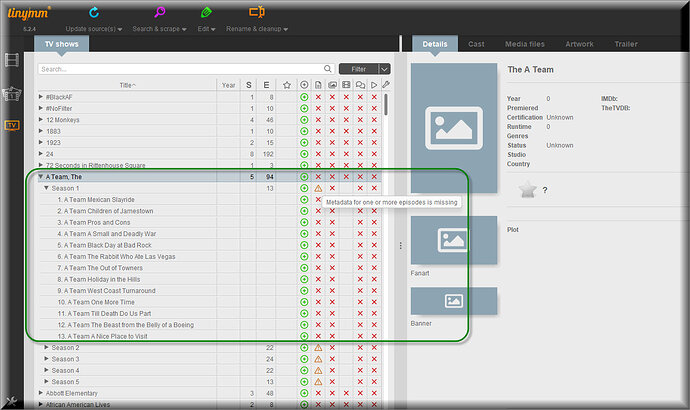This screenshot has height=410, width=690.
Task: Click the Edit pencil icon
Action: 206,12
